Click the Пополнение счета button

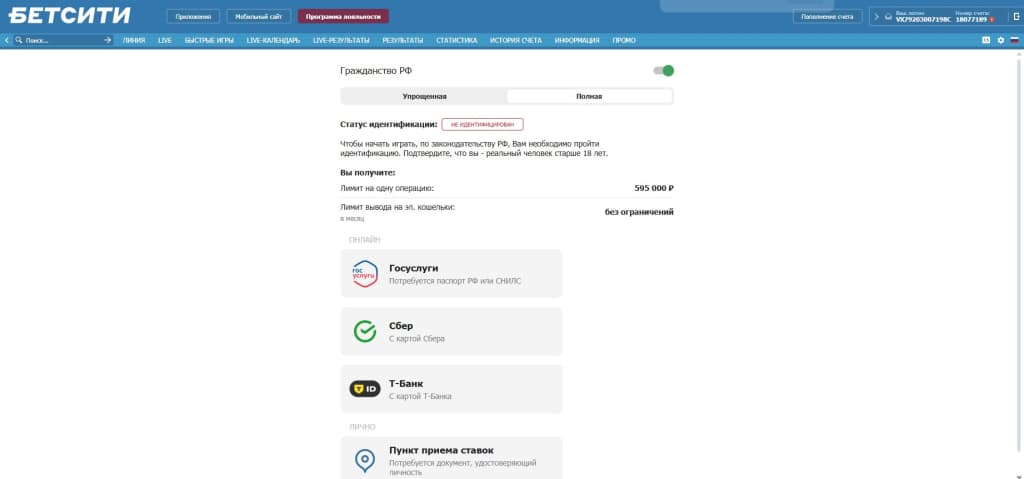[x=827, y=17]
